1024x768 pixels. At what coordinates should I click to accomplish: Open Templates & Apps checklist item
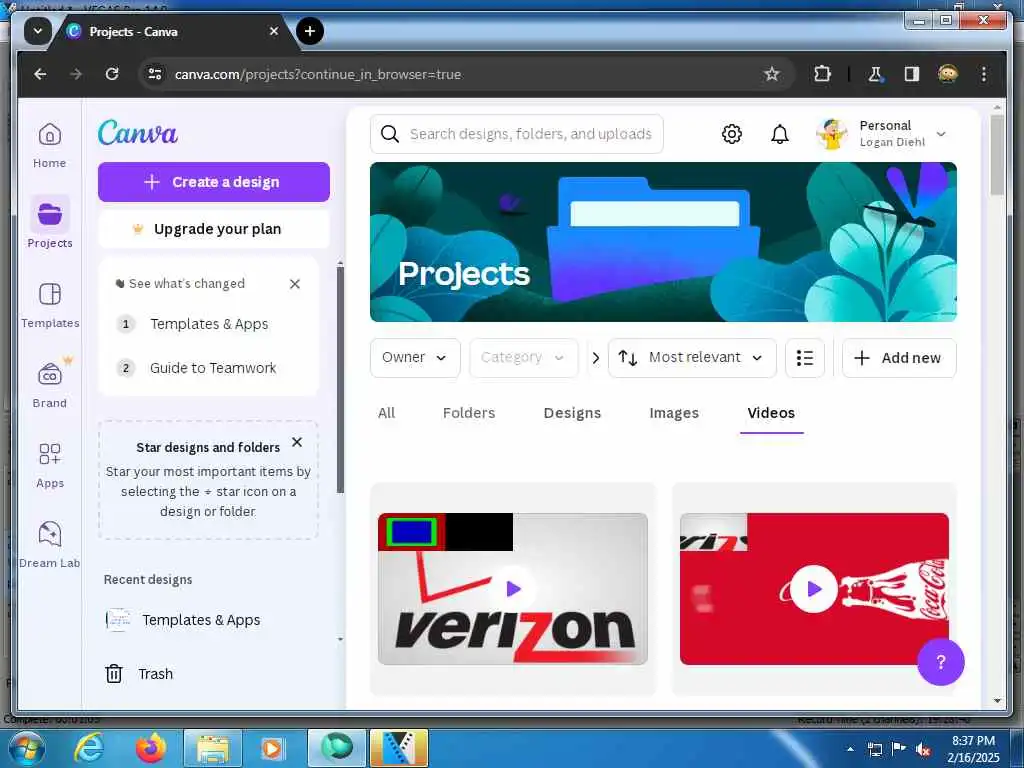(209, 324)
